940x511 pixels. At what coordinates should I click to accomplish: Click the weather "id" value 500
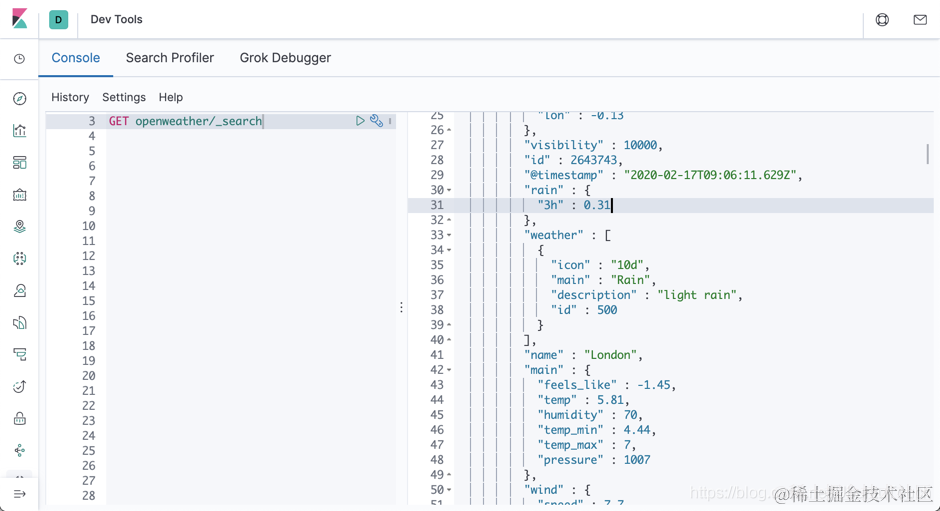(607, 310)
